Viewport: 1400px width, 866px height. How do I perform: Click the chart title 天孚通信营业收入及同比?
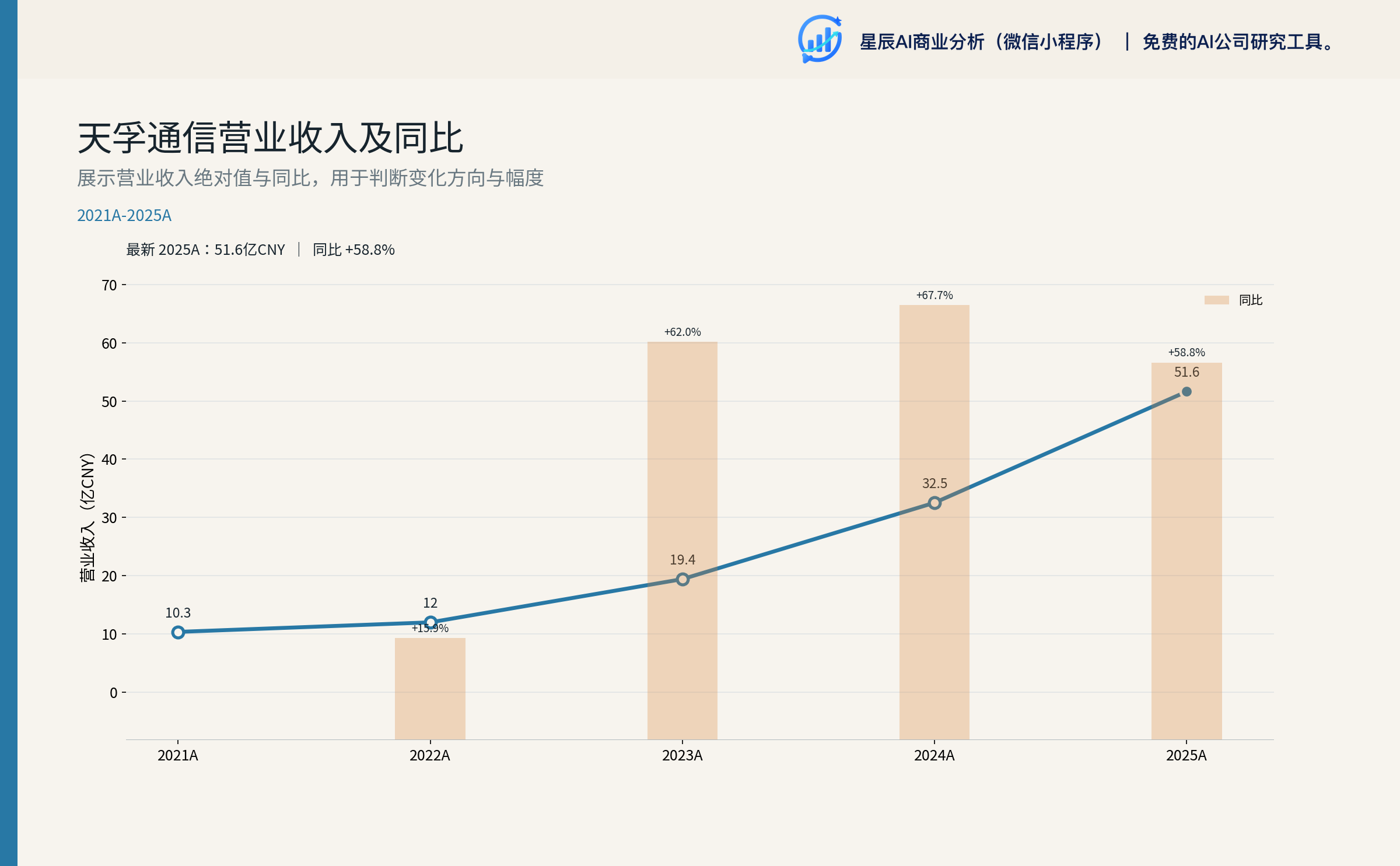(270, 138)
